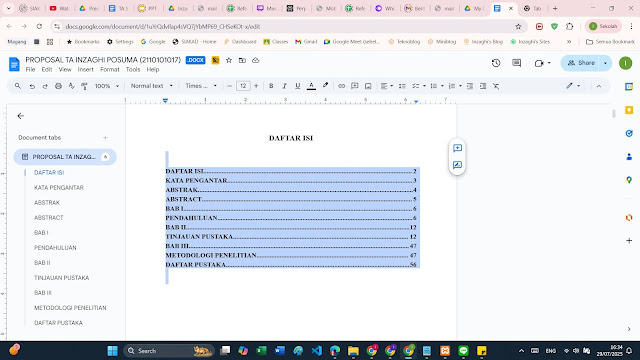Open the View menu
Screen dimensions: 640x360
[65, 70]
